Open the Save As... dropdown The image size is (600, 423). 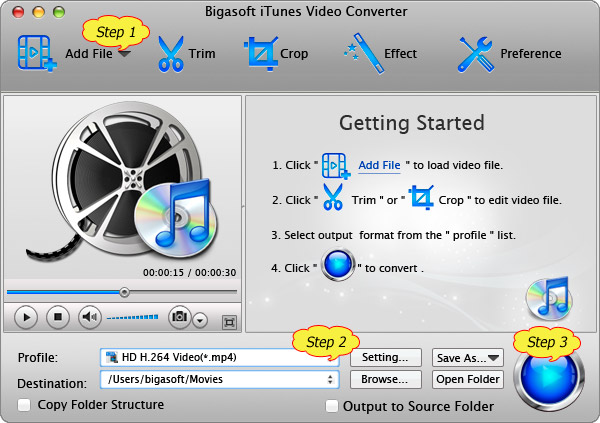tap(468, 358)
